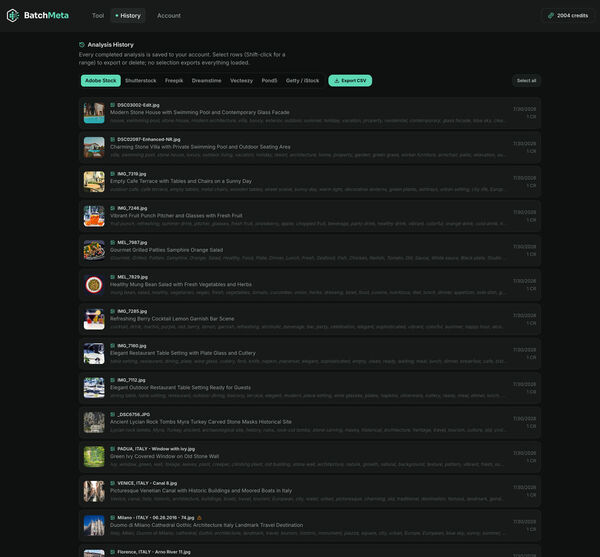This screenshot has width=600, height=557.
Task: Open the Duomo di Milano Cathedral thumbnail
Action: (94, 526)
